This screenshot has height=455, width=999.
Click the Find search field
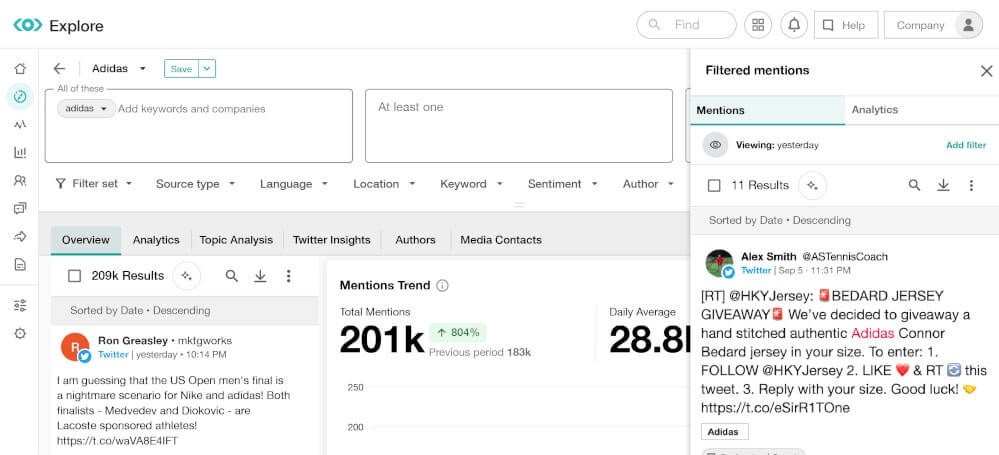pyautogui.click(x=686, y=25)
